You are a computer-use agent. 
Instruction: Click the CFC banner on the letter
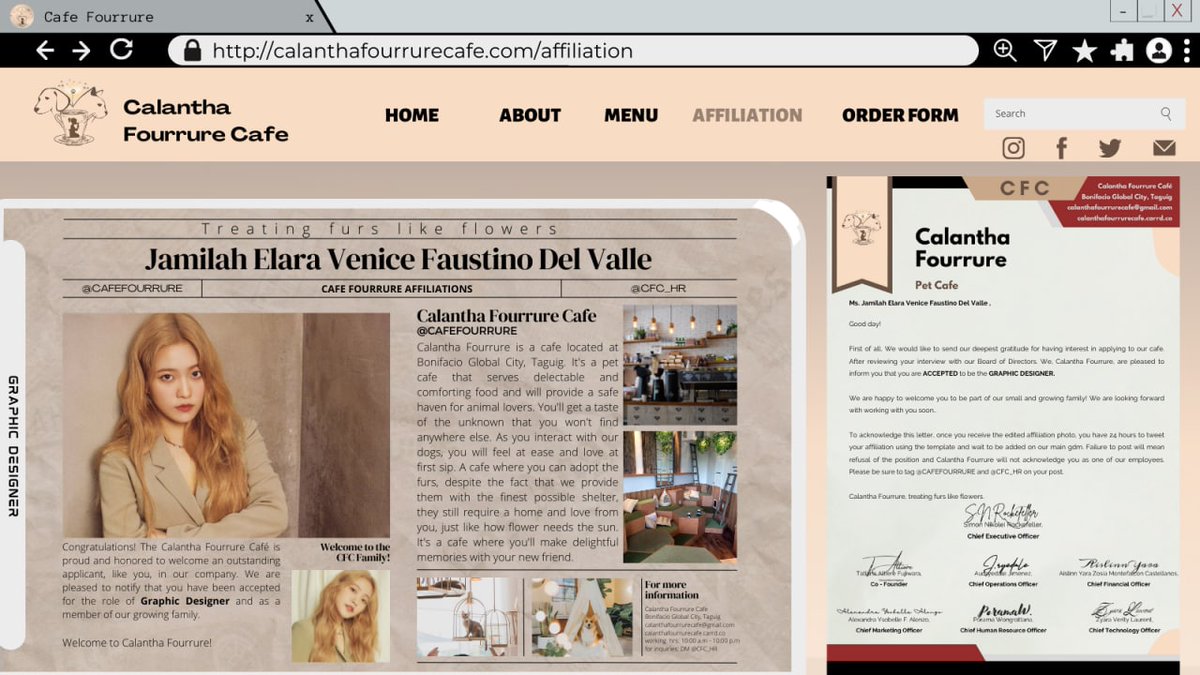pos(1025,188)
